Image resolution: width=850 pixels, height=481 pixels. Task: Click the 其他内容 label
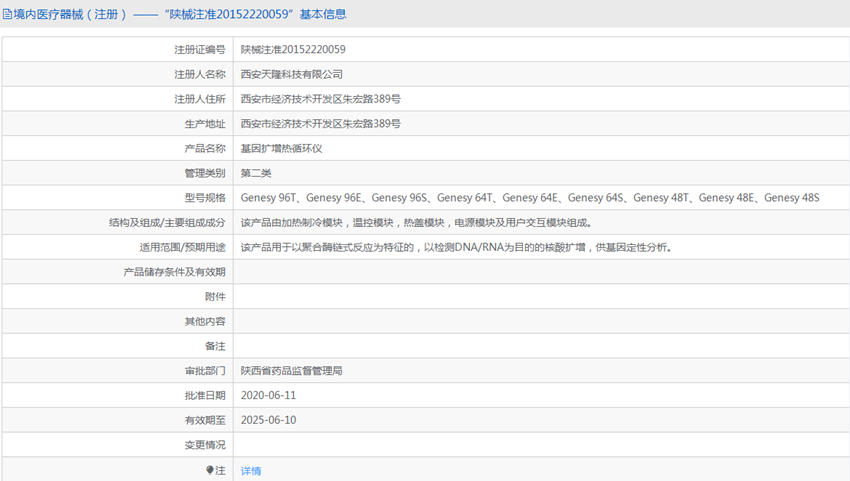click(x=205, y=322)
